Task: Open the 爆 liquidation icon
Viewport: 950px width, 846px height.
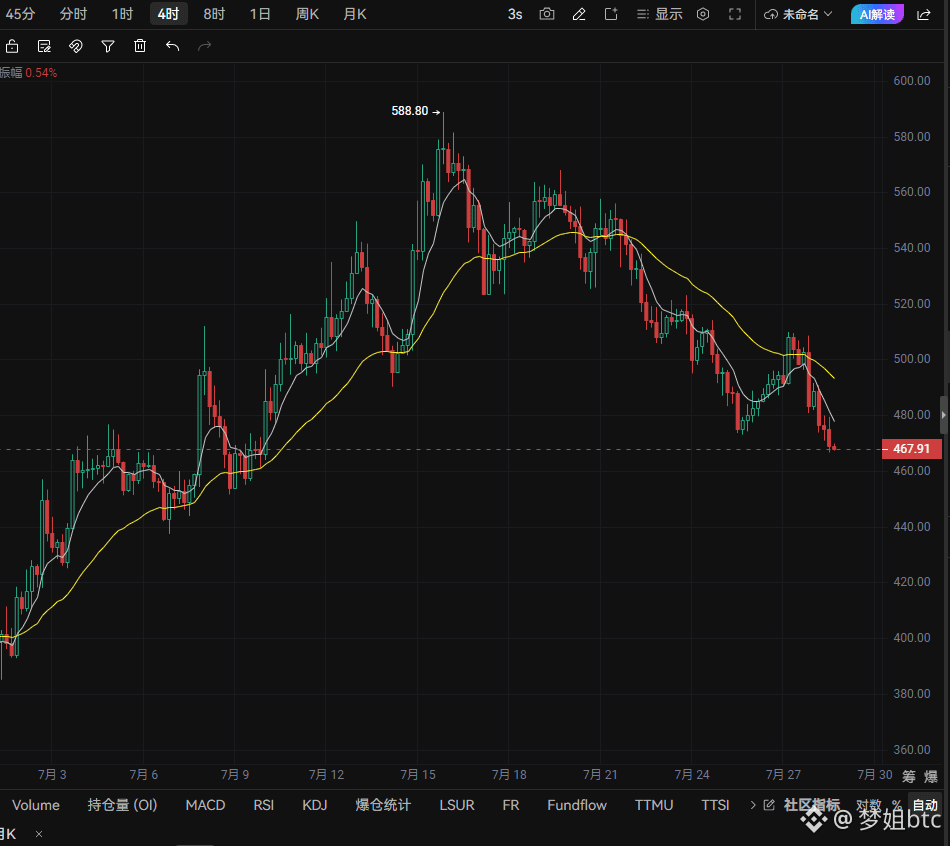Action: [x=931, y=776]
